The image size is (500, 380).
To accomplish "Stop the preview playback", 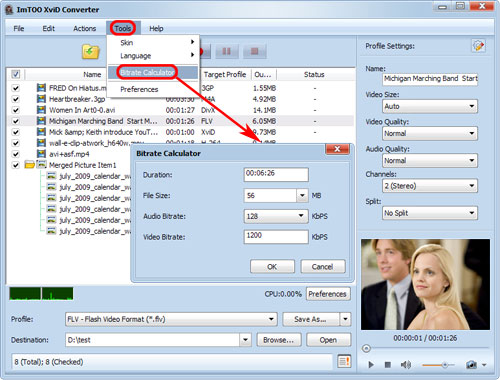I will click(x=387, y=365).
